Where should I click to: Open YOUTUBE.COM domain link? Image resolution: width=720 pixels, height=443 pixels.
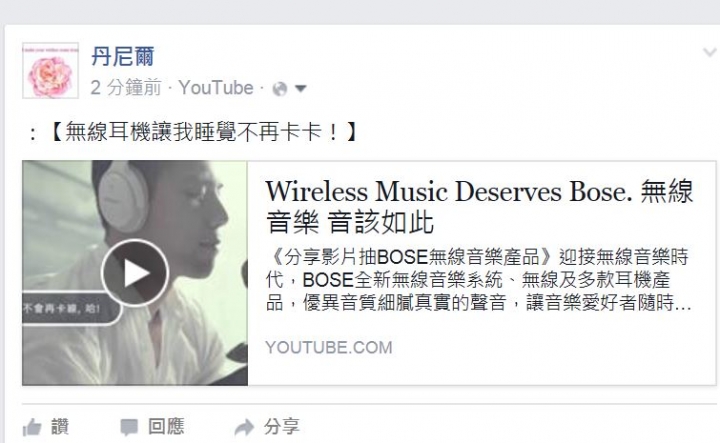pos(329,348)
